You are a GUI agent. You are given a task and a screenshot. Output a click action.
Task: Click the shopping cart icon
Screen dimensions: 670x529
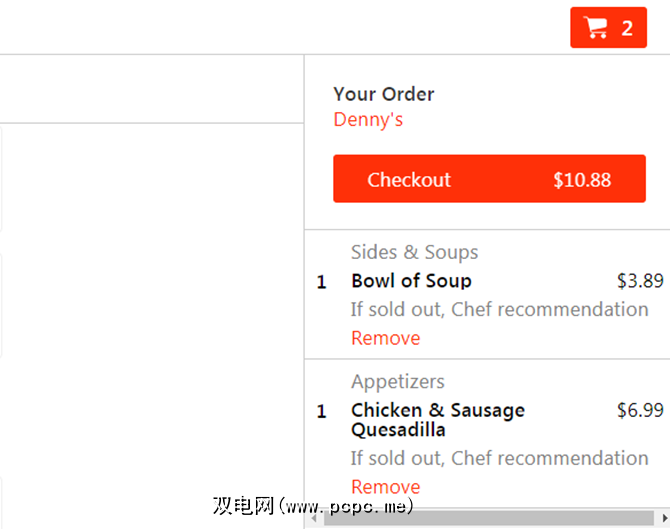596,28
